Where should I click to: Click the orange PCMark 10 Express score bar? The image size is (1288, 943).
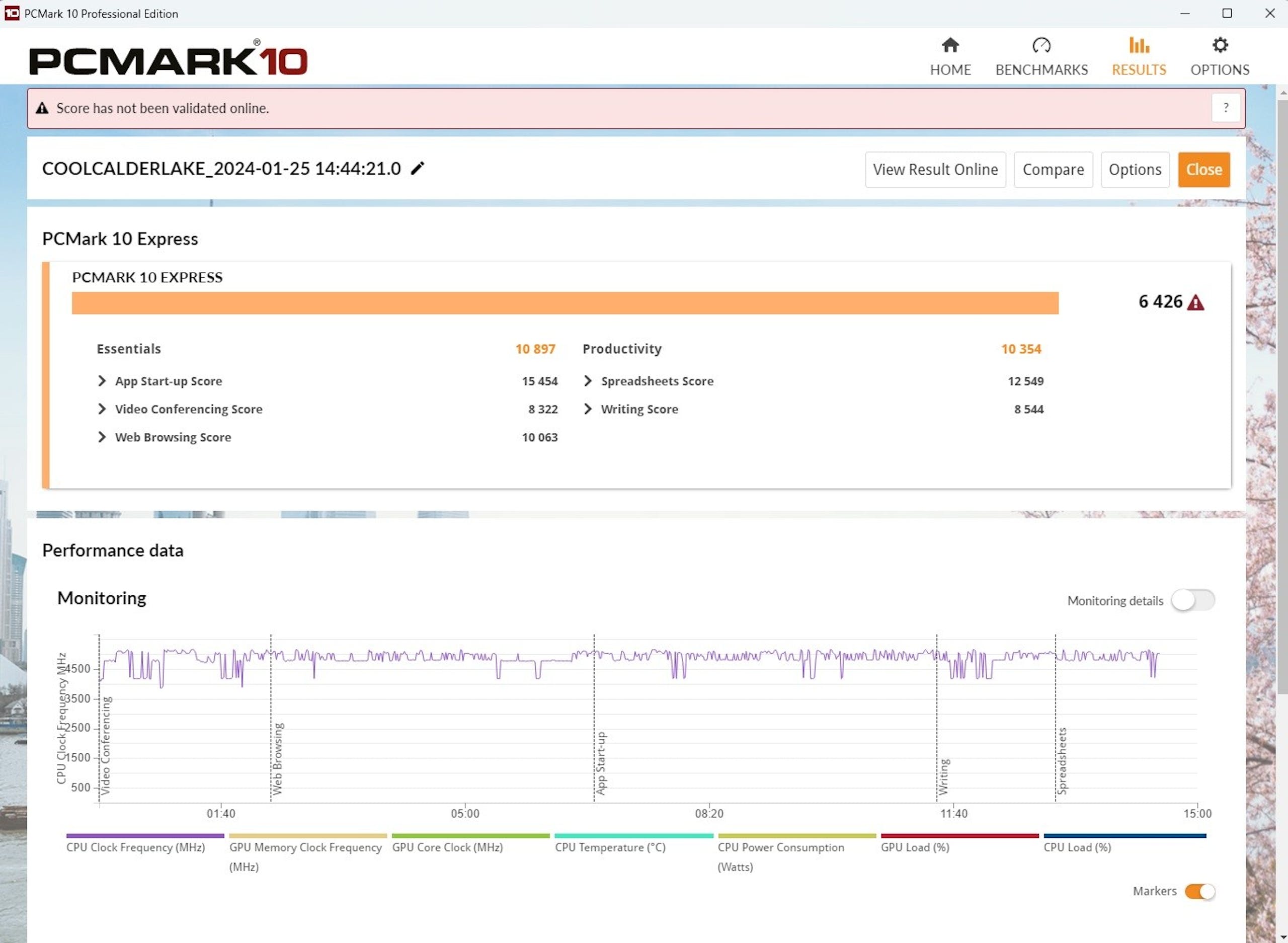click(565, 303)
